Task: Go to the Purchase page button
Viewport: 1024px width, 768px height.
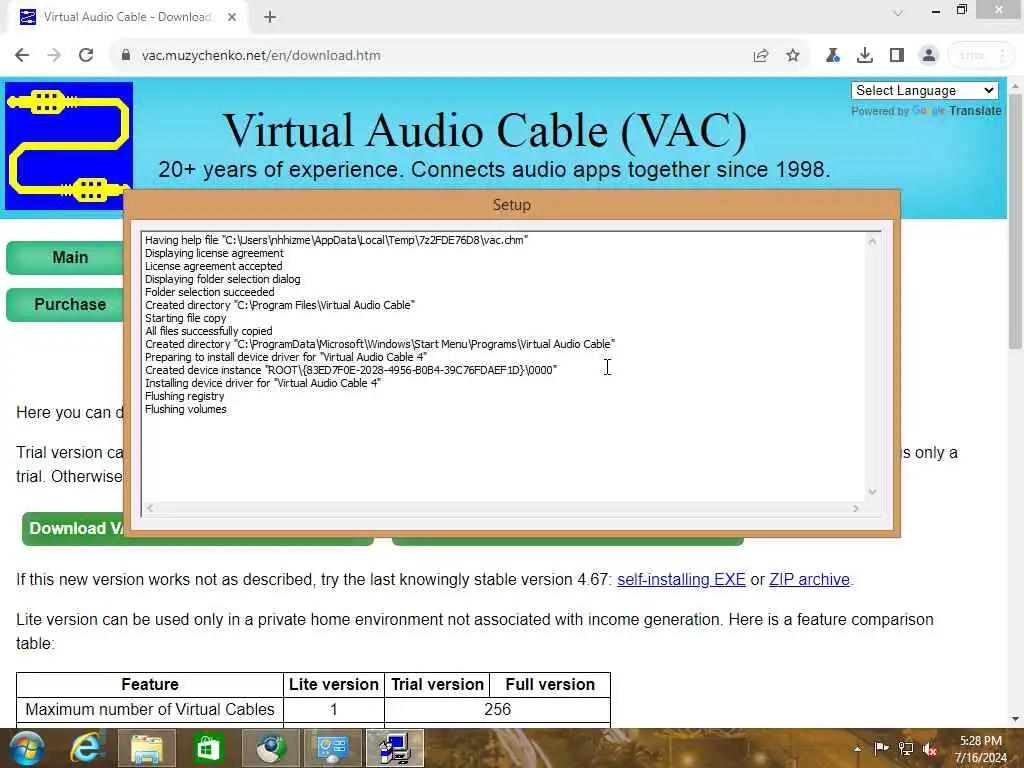Action: pos(65,304)
